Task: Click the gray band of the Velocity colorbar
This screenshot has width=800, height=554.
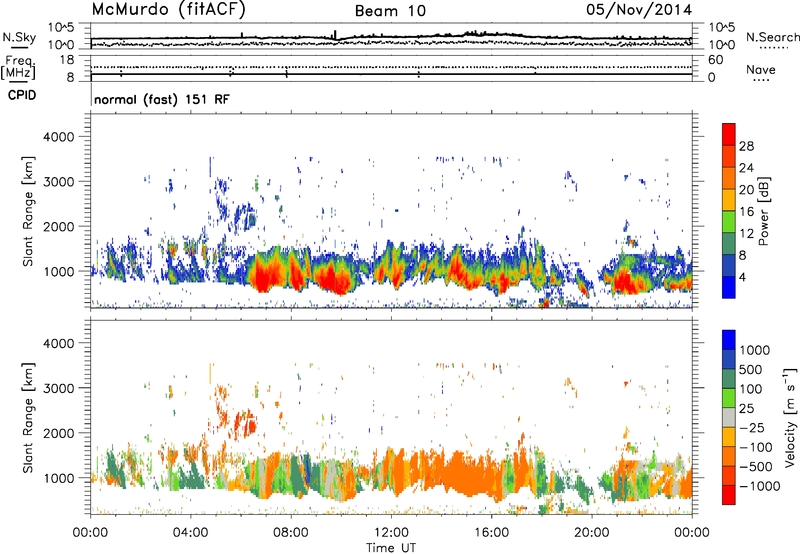Action: (729, 417)
